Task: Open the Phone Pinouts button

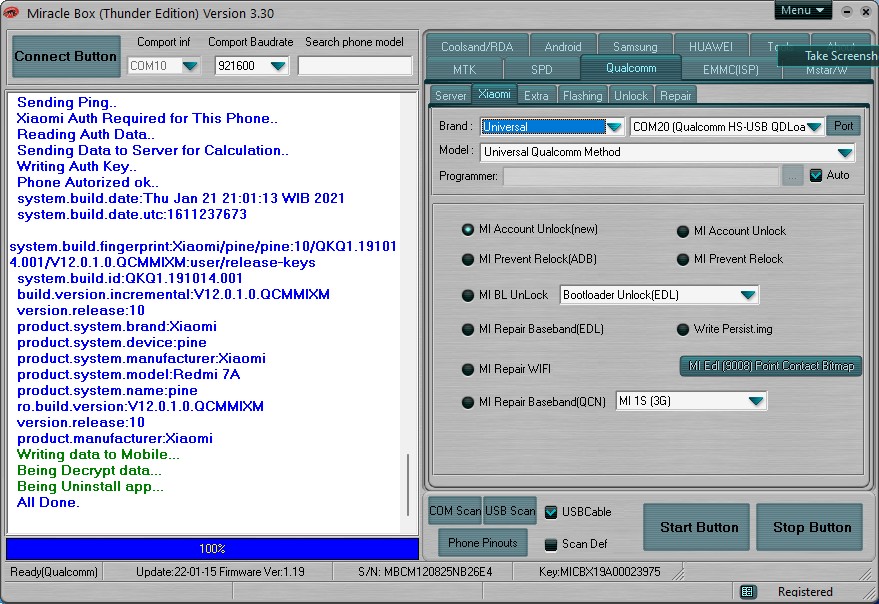Action: pyautogui.click(x=483, y=543)
